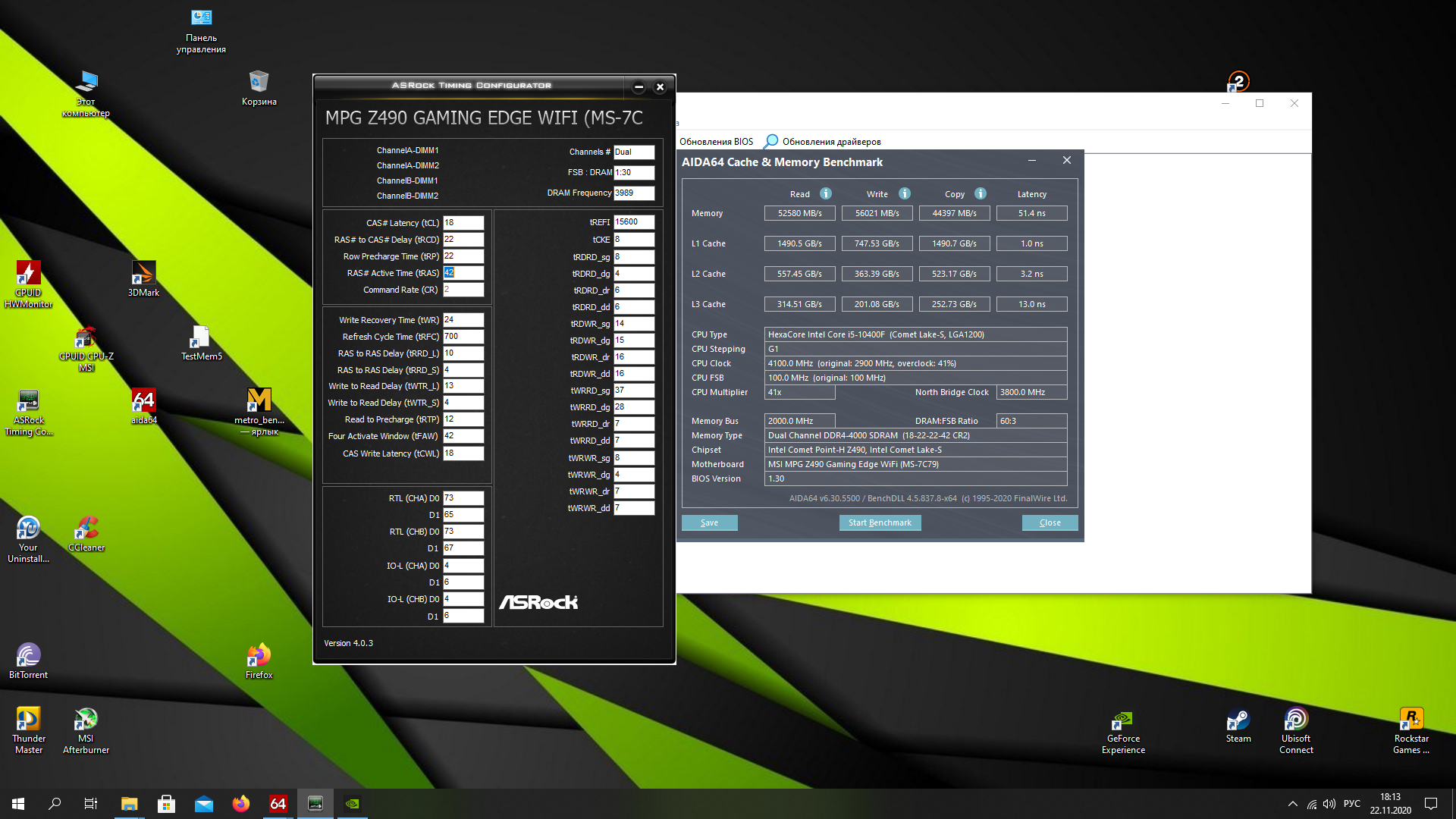Click the AIDA64 icon in the taskbar
This screenshot has width=1456, height=819.
point(278,804)
